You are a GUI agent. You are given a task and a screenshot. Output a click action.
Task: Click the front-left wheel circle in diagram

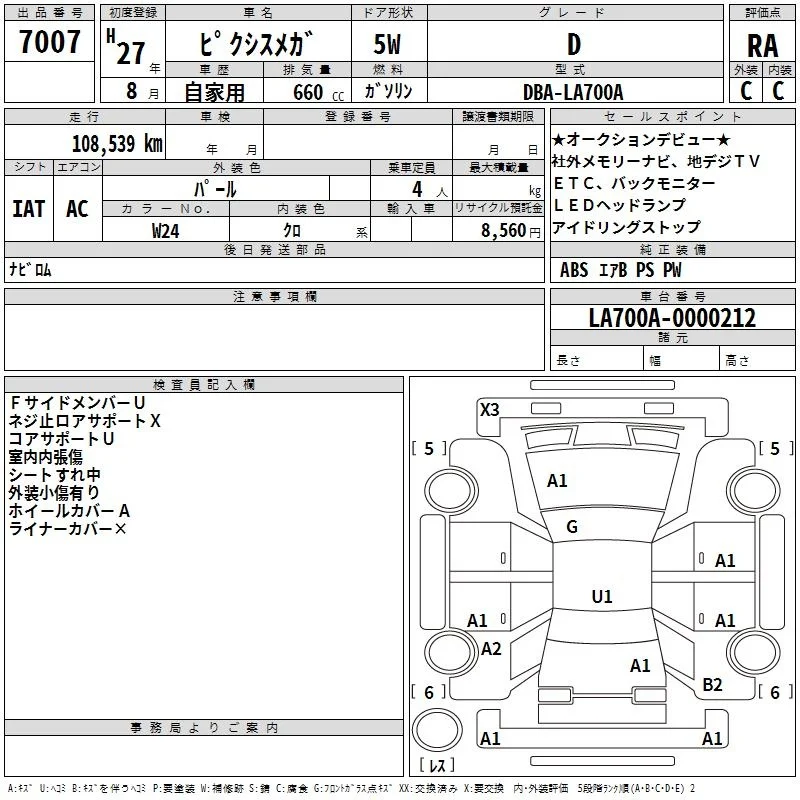451,491
